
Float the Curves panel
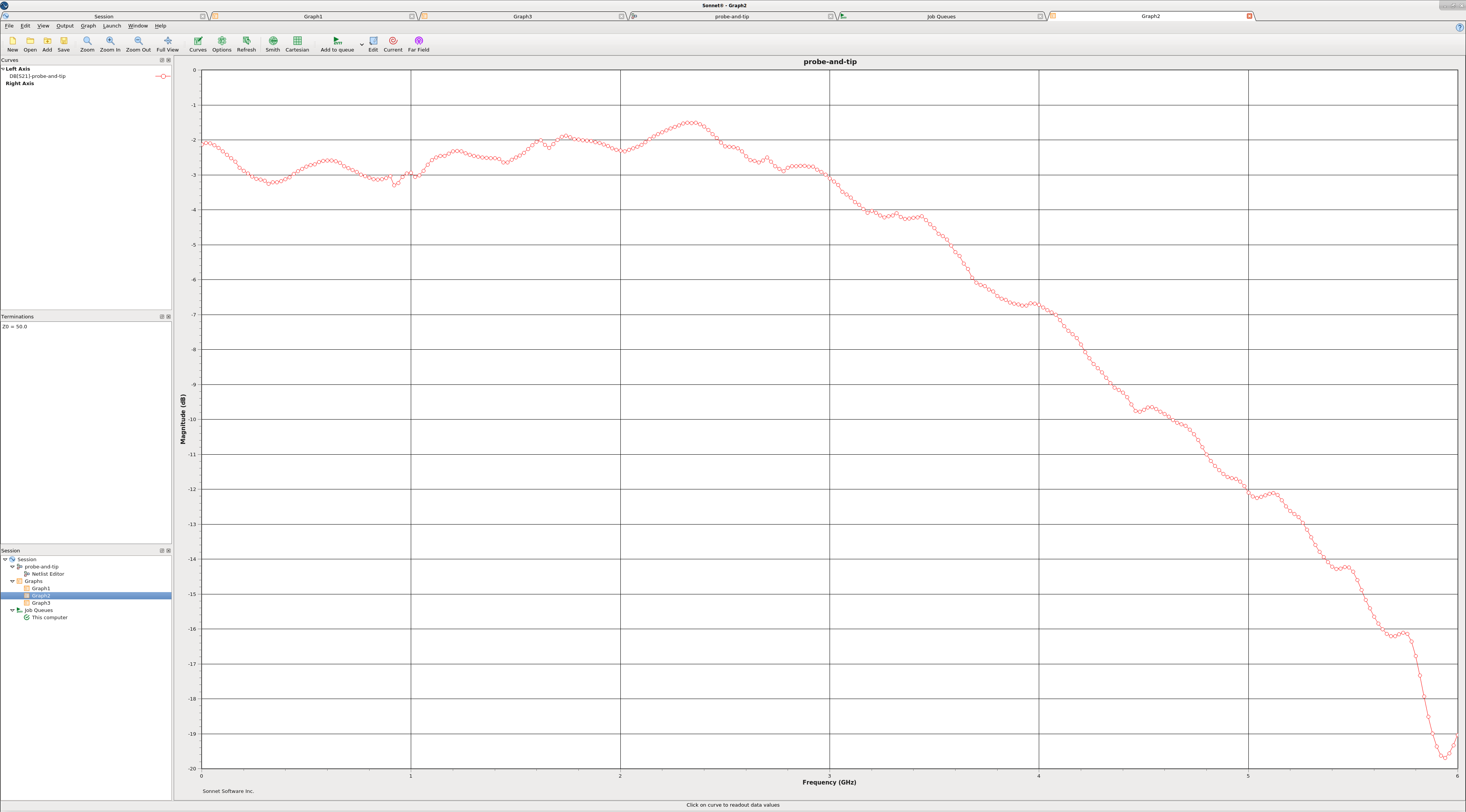click(161, 60)
